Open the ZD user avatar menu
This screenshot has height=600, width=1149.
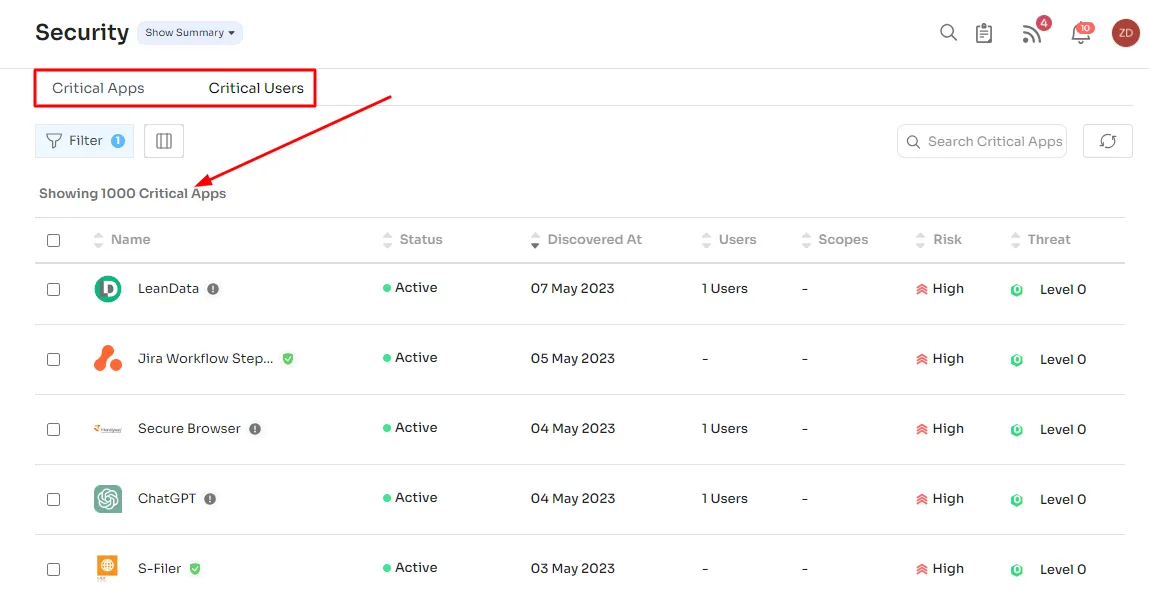tap(1126, 33)
